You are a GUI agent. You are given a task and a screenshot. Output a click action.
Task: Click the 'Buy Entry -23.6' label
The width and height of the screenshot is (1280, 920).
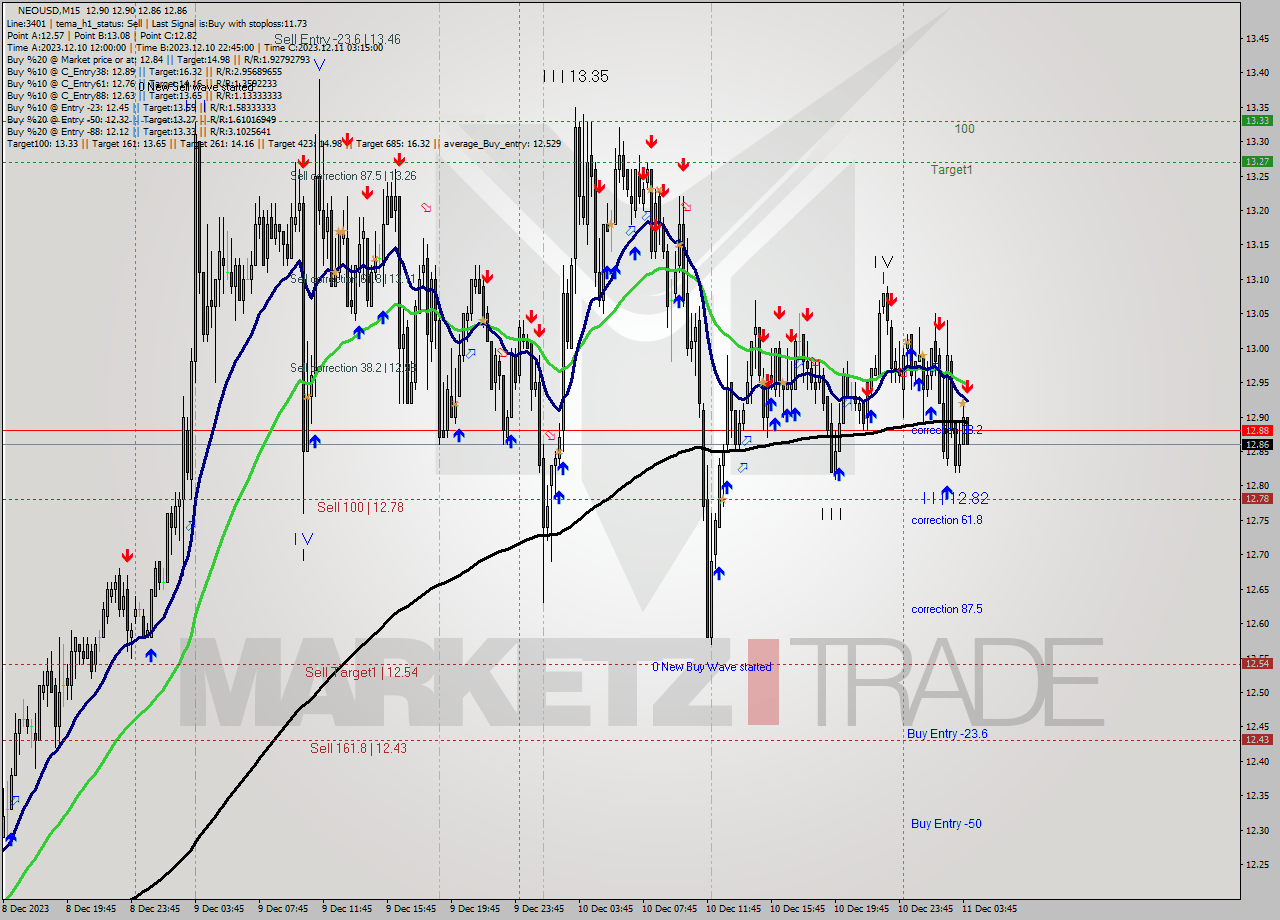[x=948, y=734]
